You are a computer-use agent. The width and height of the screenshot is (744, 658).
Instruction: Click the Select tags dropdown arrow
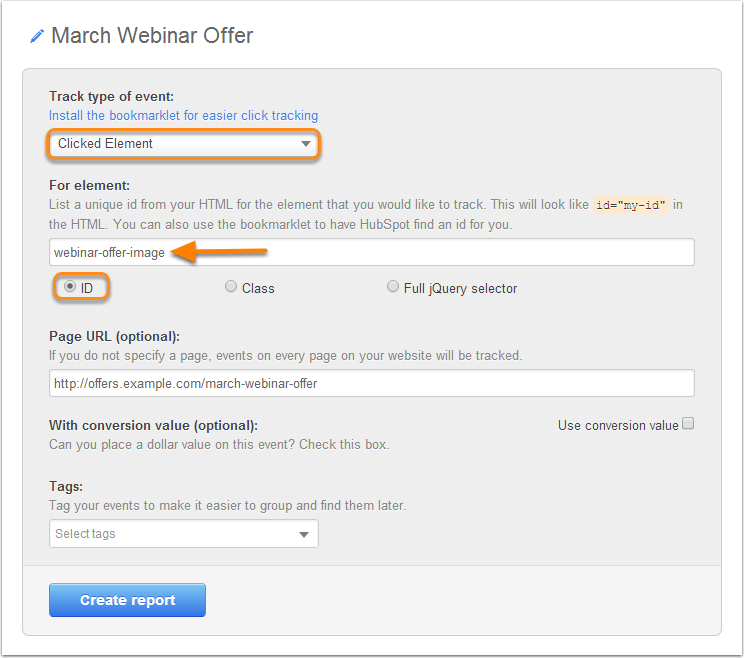(304, 535)
